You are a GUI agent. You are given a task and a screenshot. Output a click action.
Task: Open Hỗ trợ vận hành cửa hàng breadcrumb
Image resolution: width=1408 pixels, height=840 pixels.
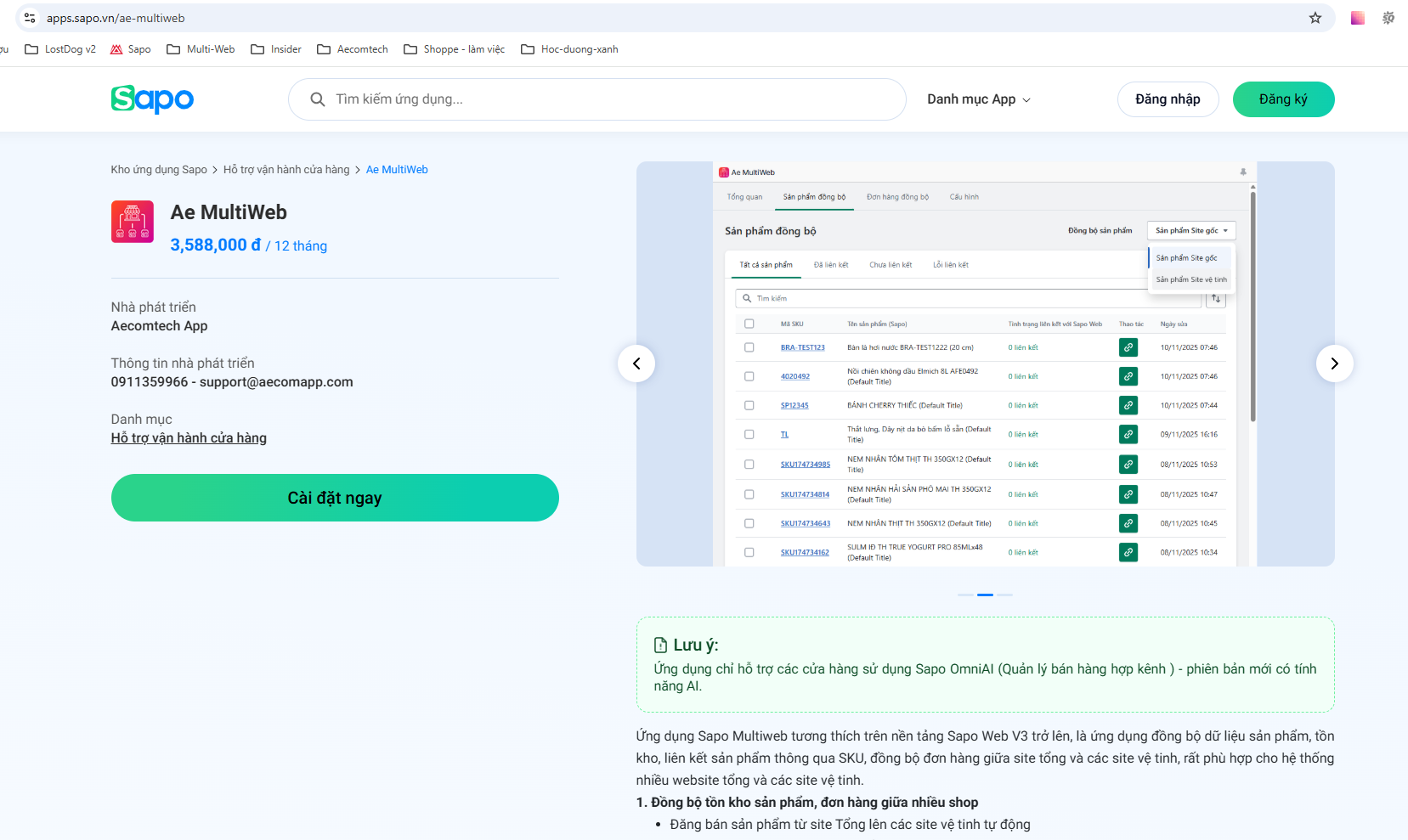click(x=286, y=170)
